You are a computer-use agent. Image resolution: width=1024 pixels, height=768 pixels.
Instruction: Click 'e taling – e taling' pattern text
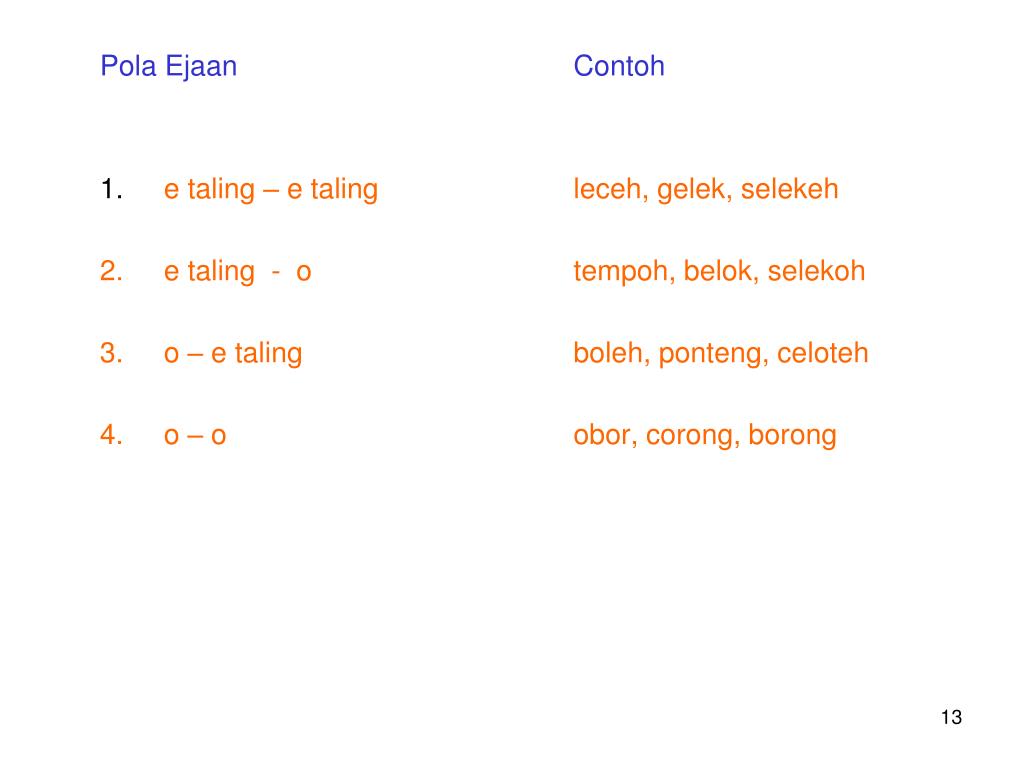(271, 190)
